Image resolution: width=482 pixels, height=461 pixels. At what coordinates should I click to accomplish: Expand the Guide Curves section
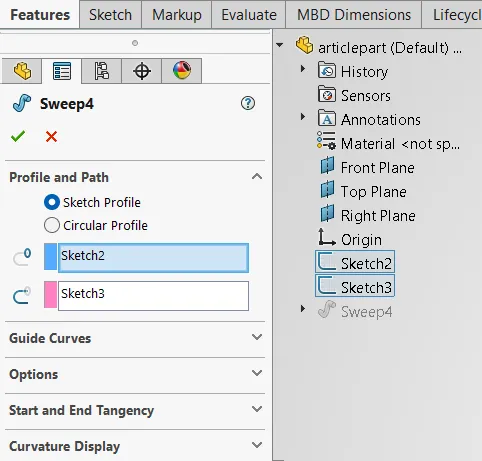[257, 337]
